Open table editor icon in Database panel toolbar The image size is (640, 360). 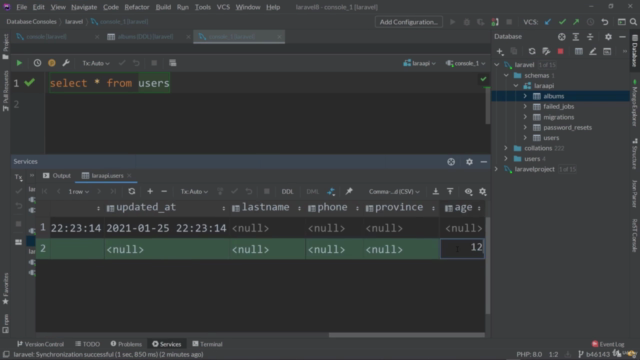578,51
